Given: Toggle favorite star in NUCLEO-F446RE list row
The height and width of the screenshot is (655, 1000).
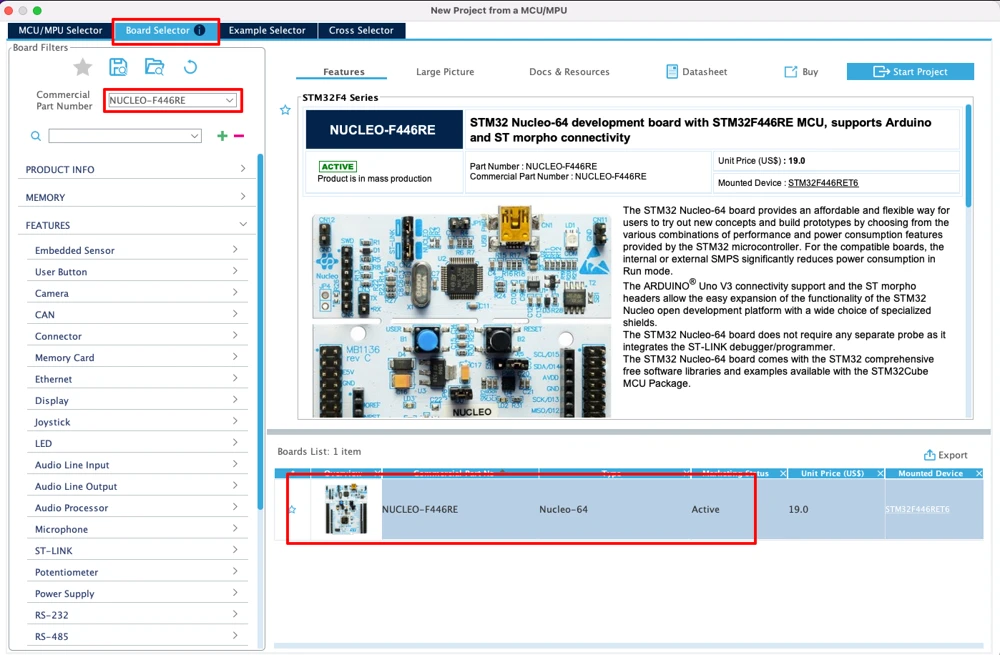Looking at the screenshot, I should [x=292, y=510].
